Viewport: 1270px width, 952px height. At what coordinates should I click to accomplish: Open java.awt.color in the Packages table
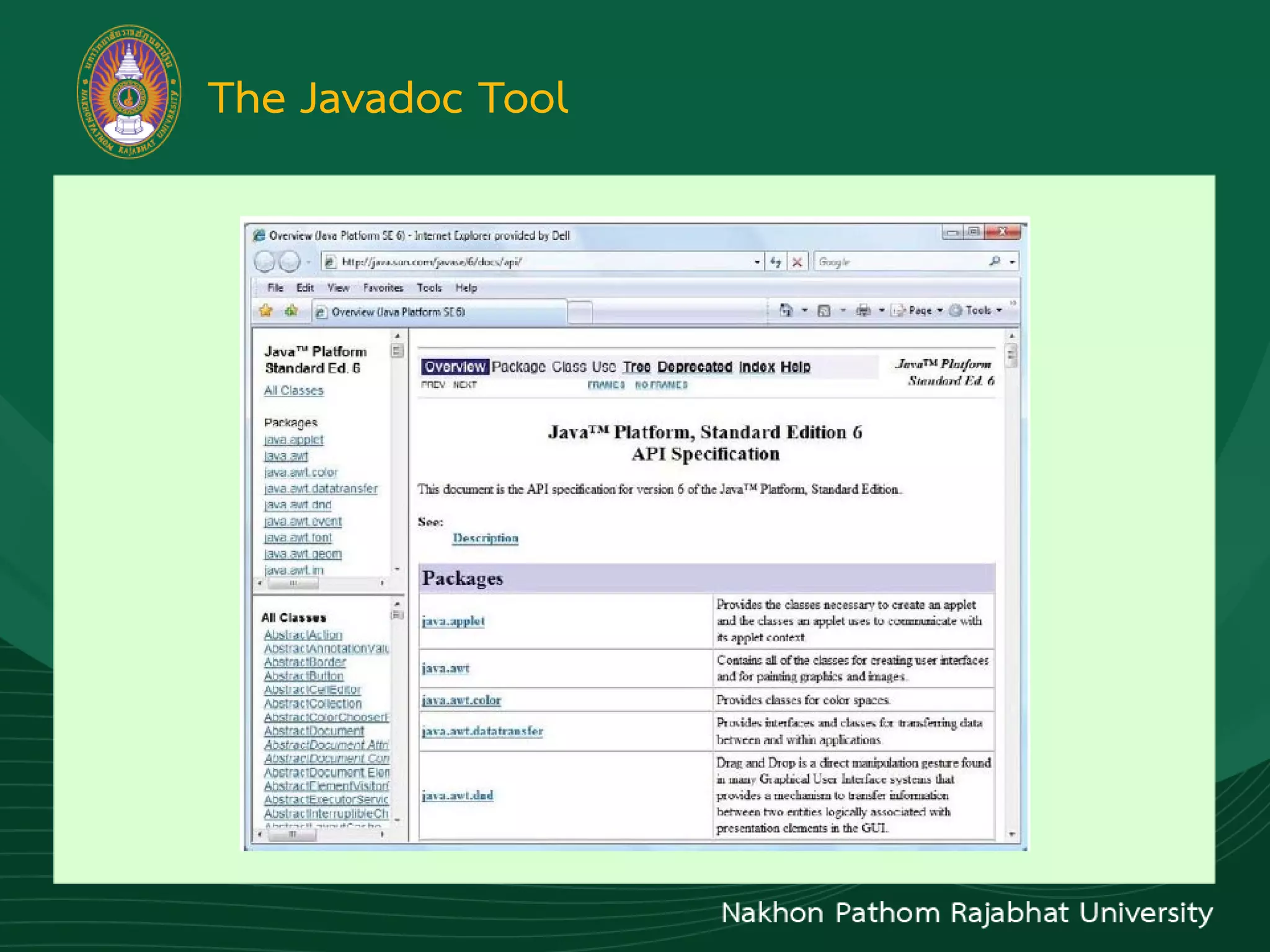coord(461,700)
